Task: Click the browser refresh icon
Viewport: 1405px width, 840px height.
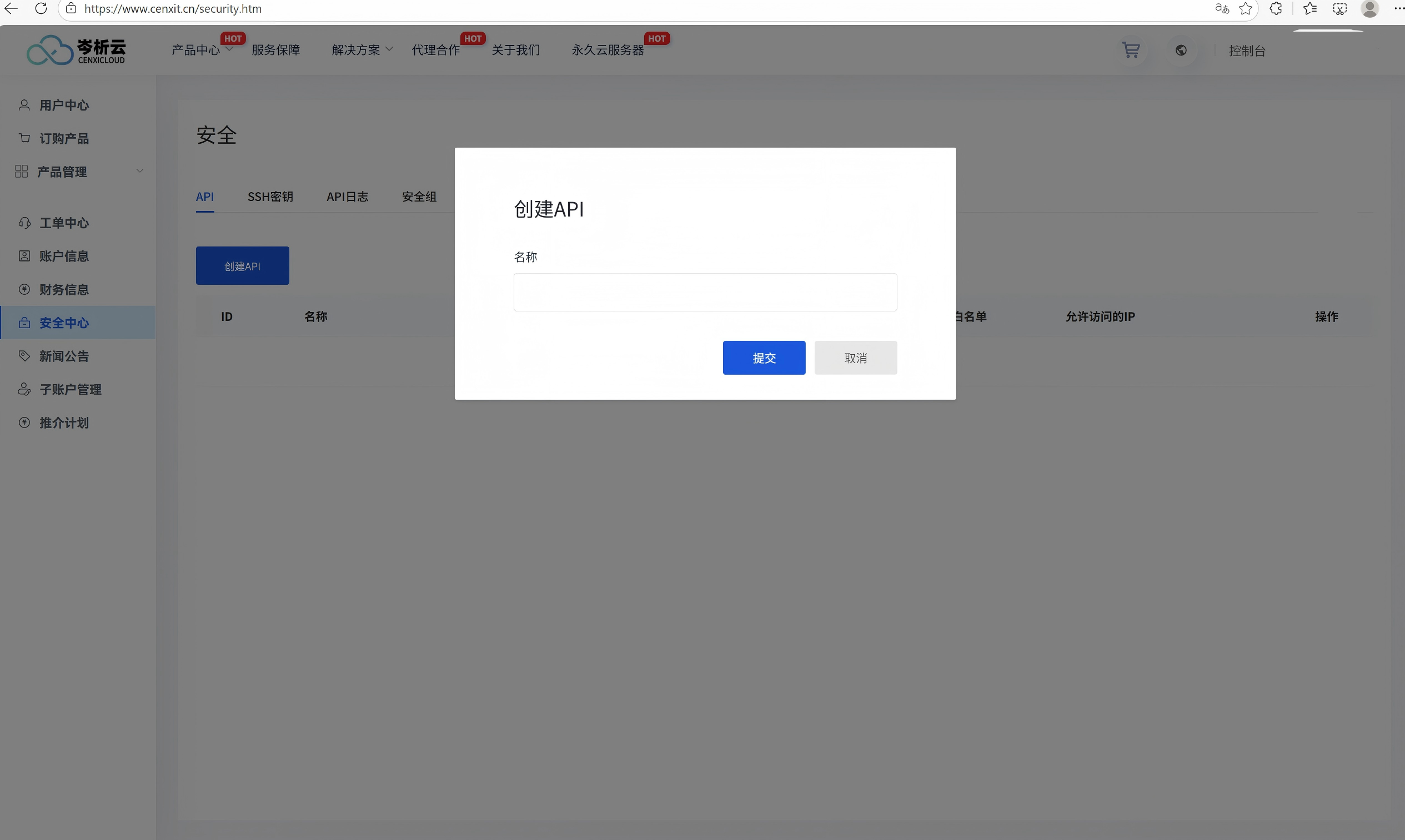Action: 41,8
